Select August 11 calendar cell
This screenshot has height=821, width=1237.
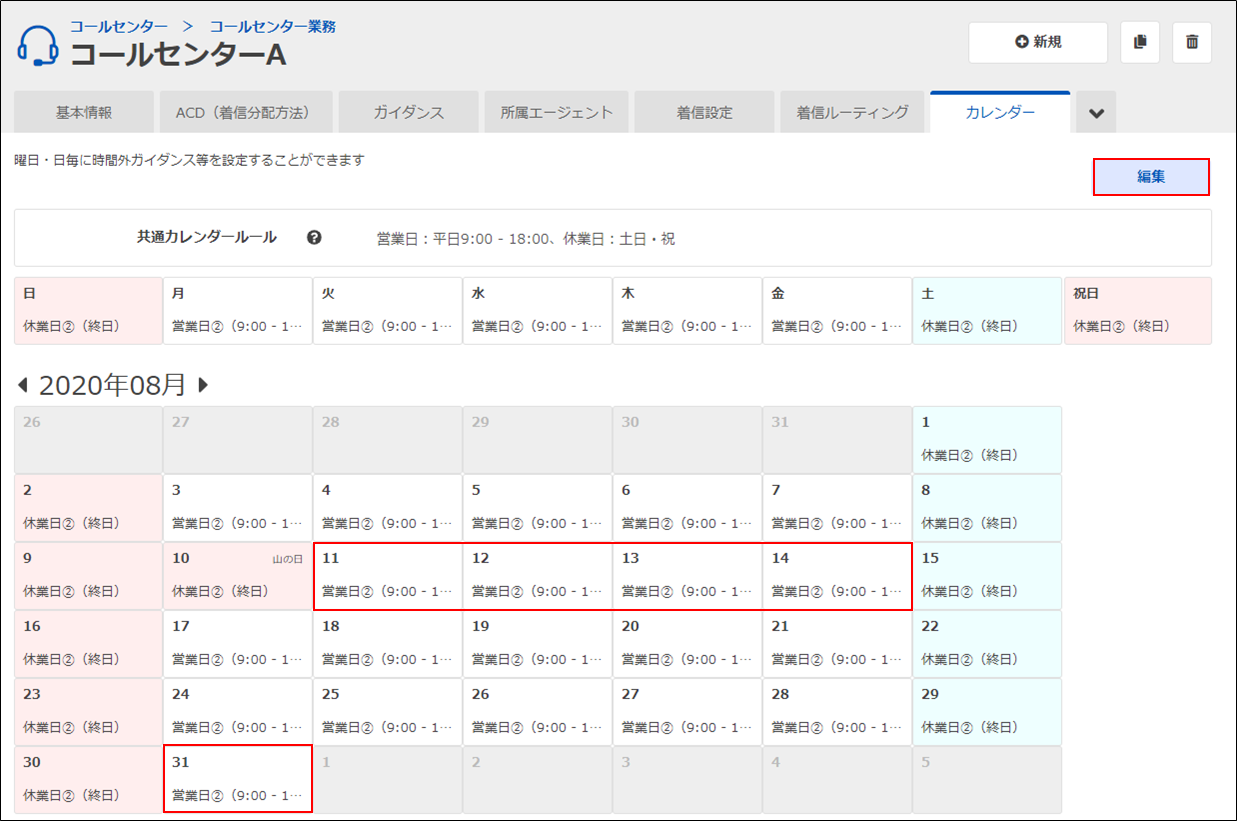pyautogui.click(x=388, y=576)
